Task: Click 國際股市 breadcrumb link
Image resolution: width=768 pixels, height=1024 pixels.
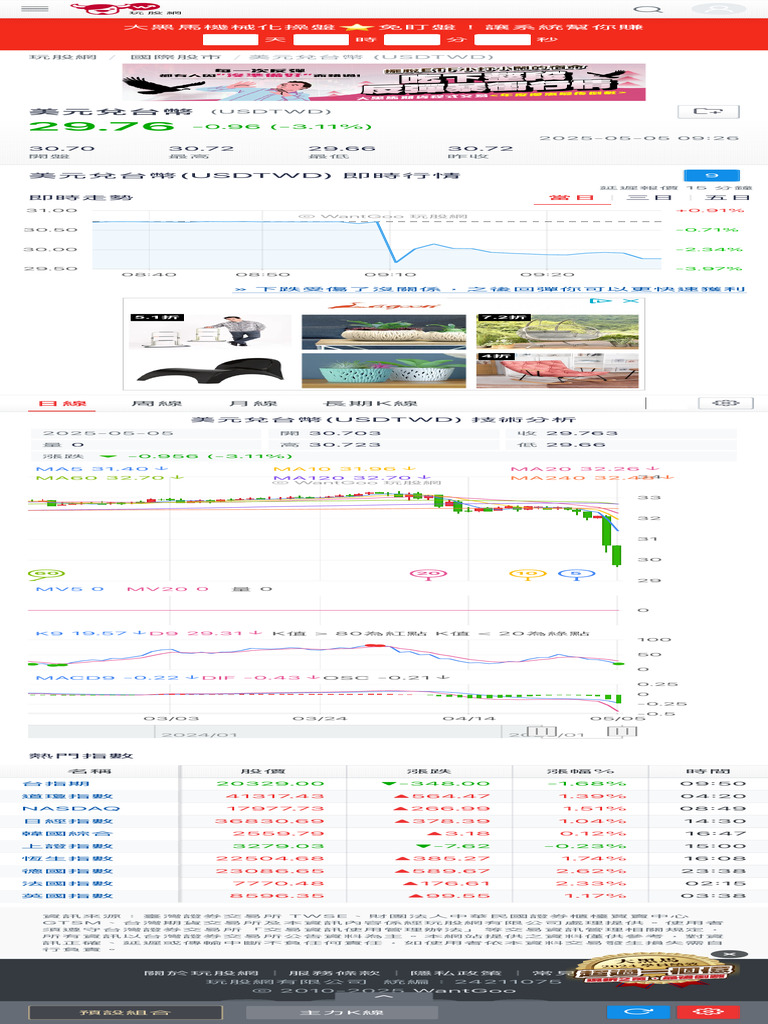Action: tap(175, 57)
